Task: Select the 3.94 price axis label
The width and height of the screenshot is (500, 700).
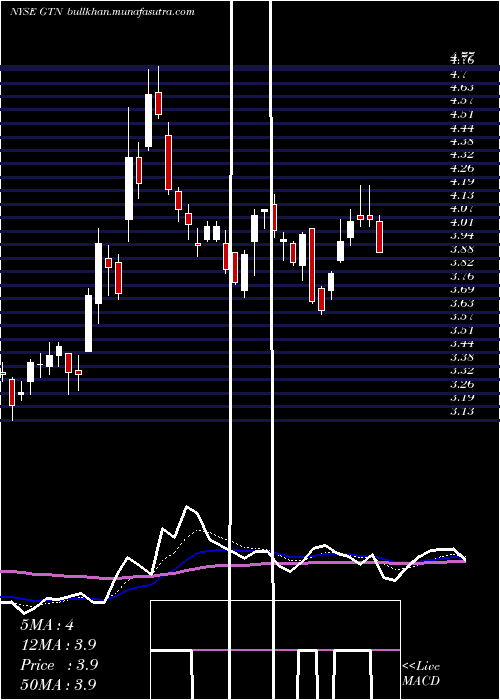Action: coord(462,235)
